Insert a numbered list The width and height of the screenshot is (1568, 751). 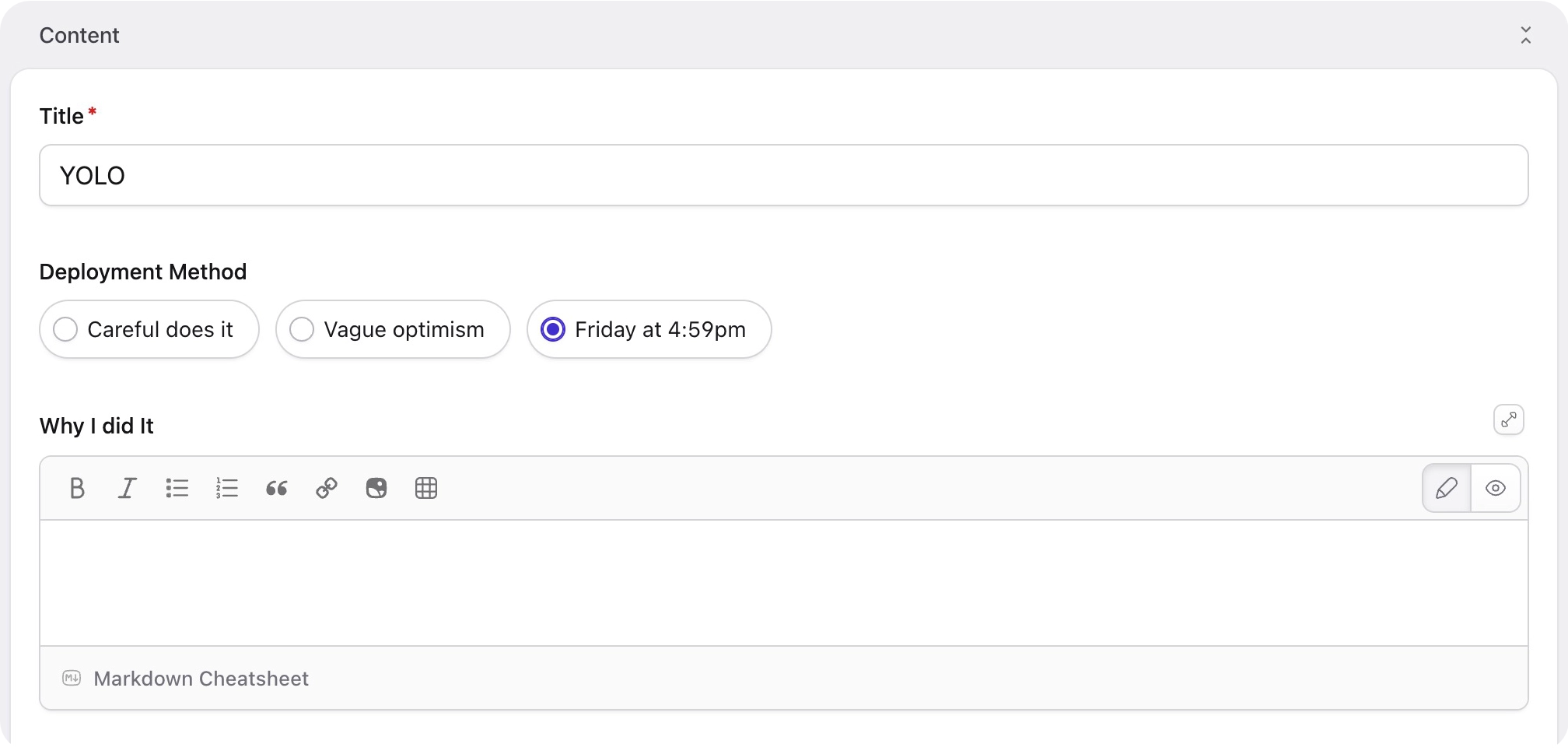click(x=226, y=488)
